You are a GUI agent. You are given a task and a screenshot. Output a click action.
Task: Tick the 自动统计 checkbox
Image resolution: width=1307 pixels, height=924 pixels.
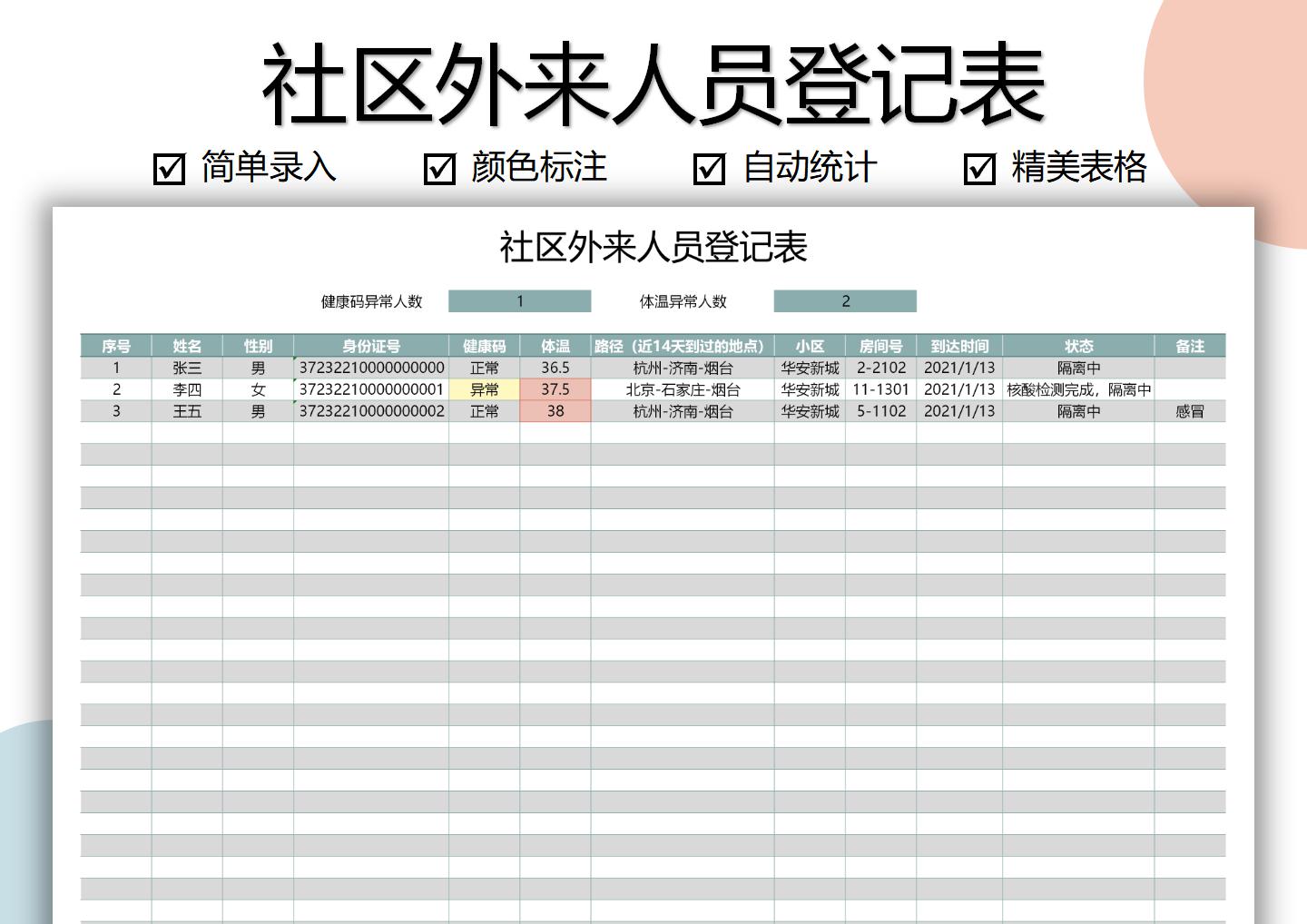[709, 167]
